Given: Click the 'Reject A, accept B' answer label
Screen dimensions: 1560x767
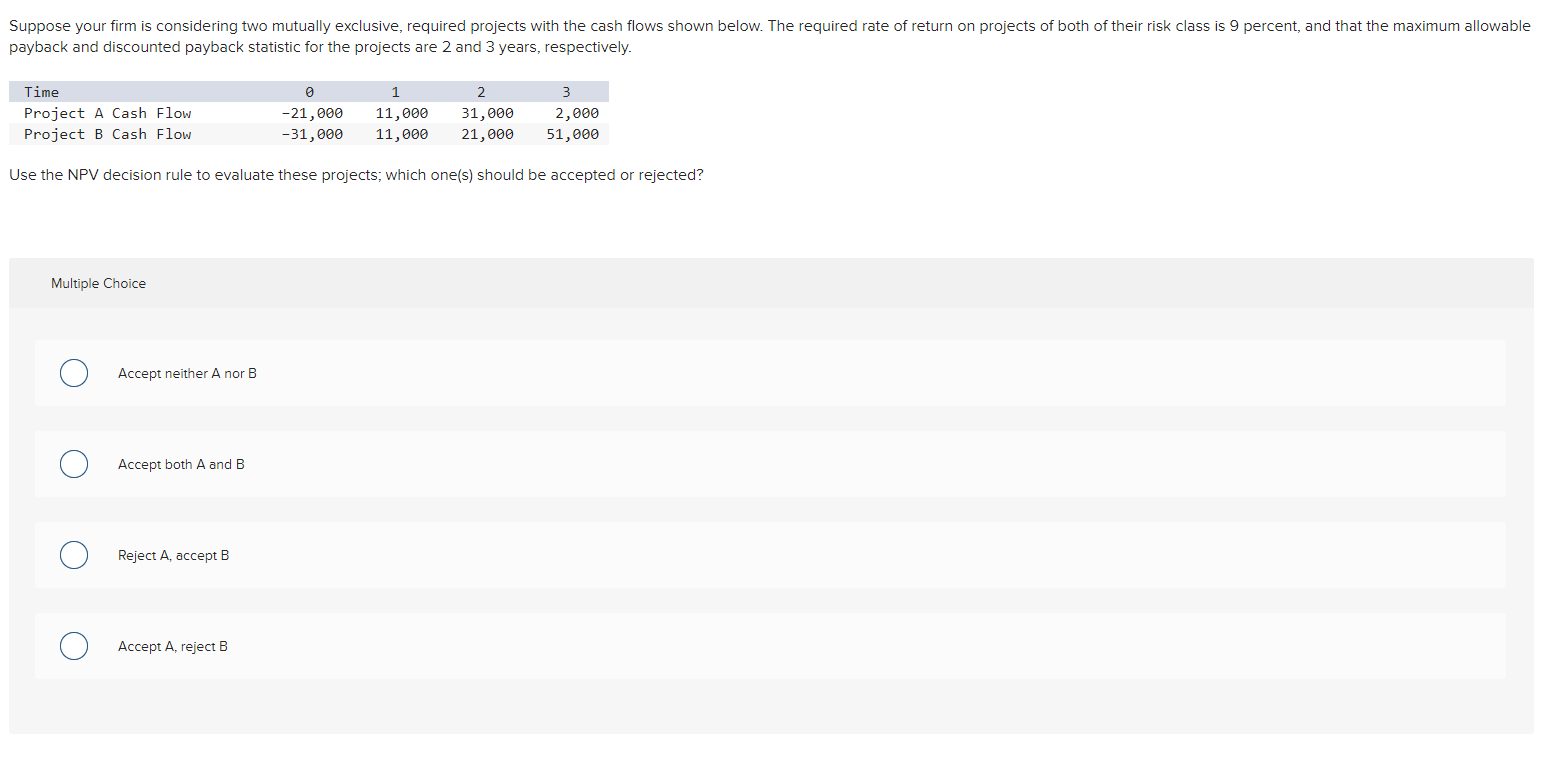Looking at the screenshot, I should [173, 555].
